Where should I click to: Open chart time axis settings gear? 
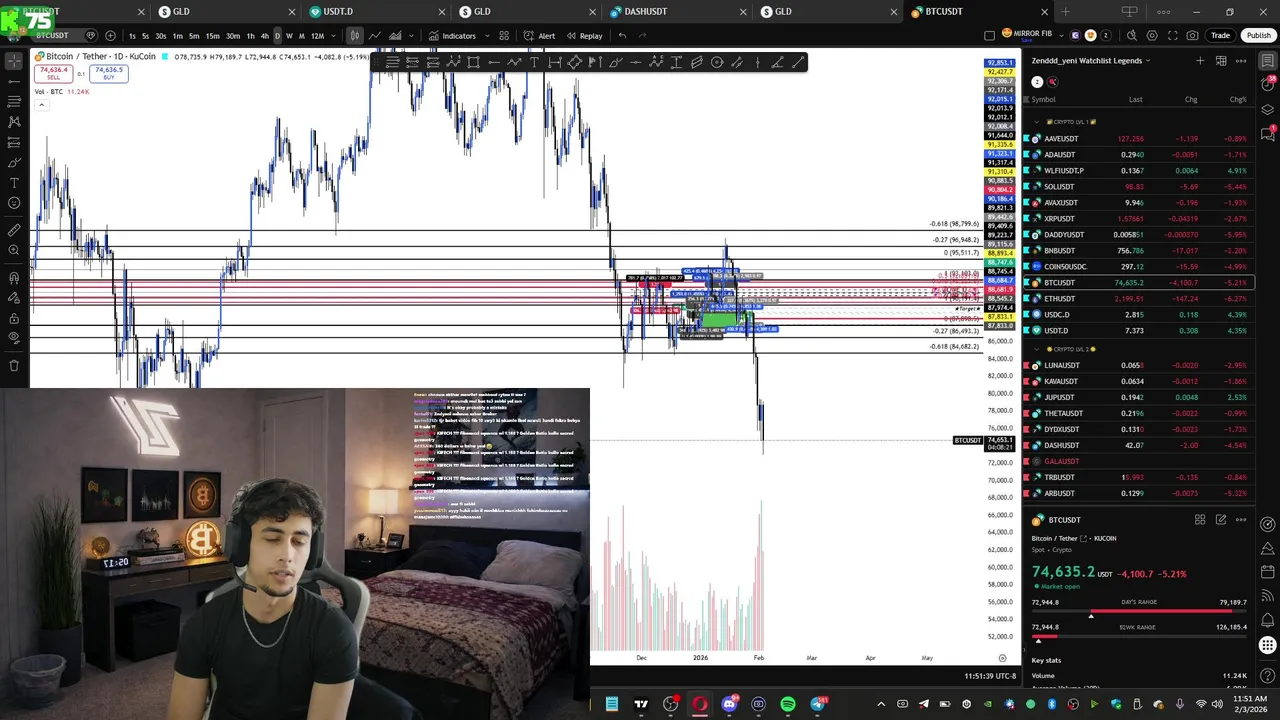click(1002, 658)
